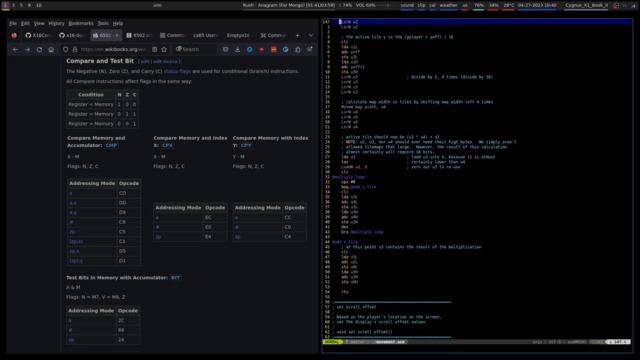Go back one page in the browser
This screenshot has width=640, height=360.
[x=15, y=49]
